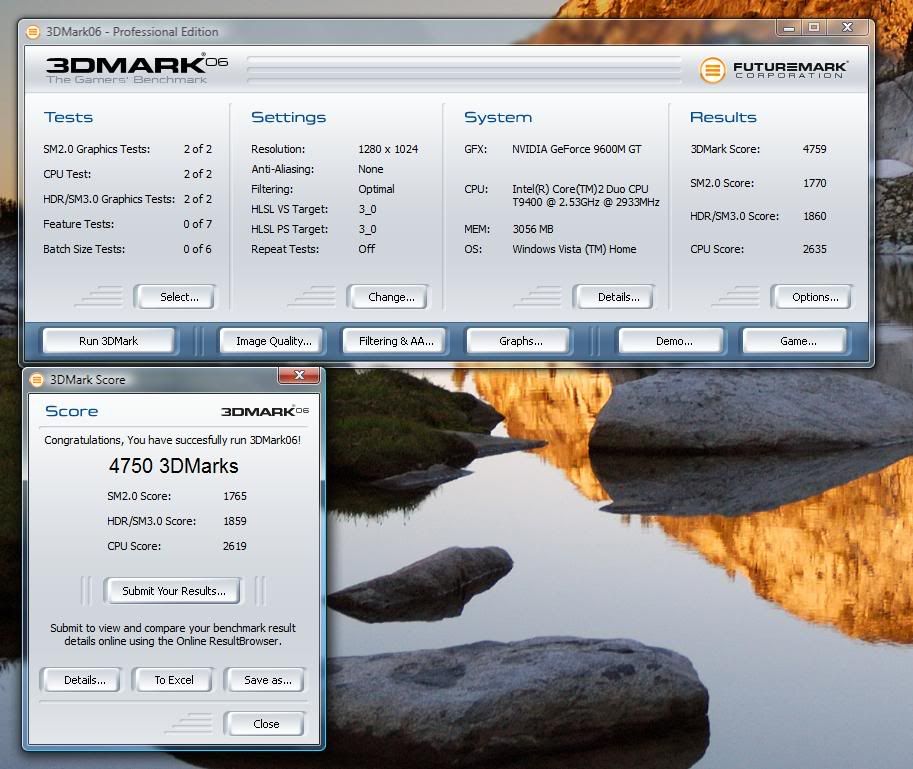The width and height of the screenshot is (913, 769).
Task: Click the '4750 3DMarks' score text
Action: [x=174, y=466]
